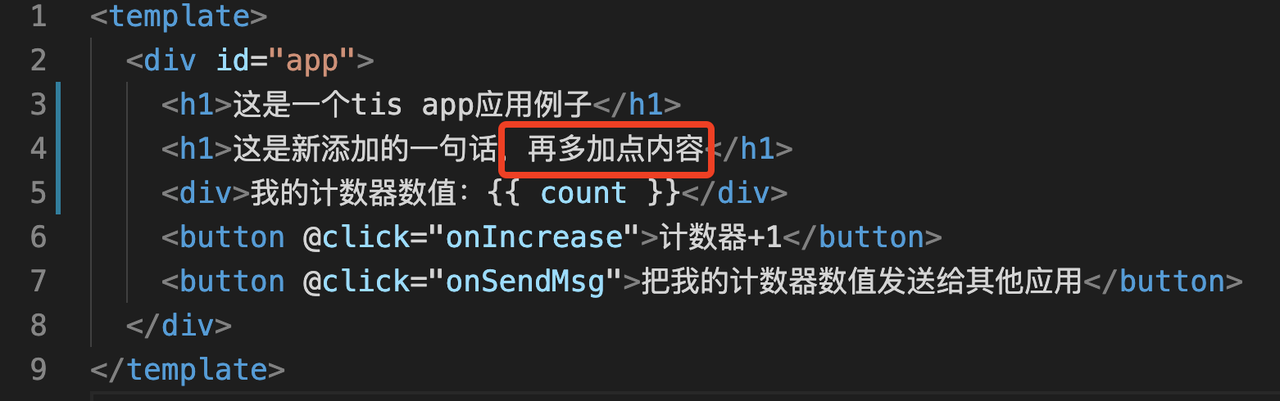Click text 把我的计数器数值发送给其他应用

click(862, 281)
